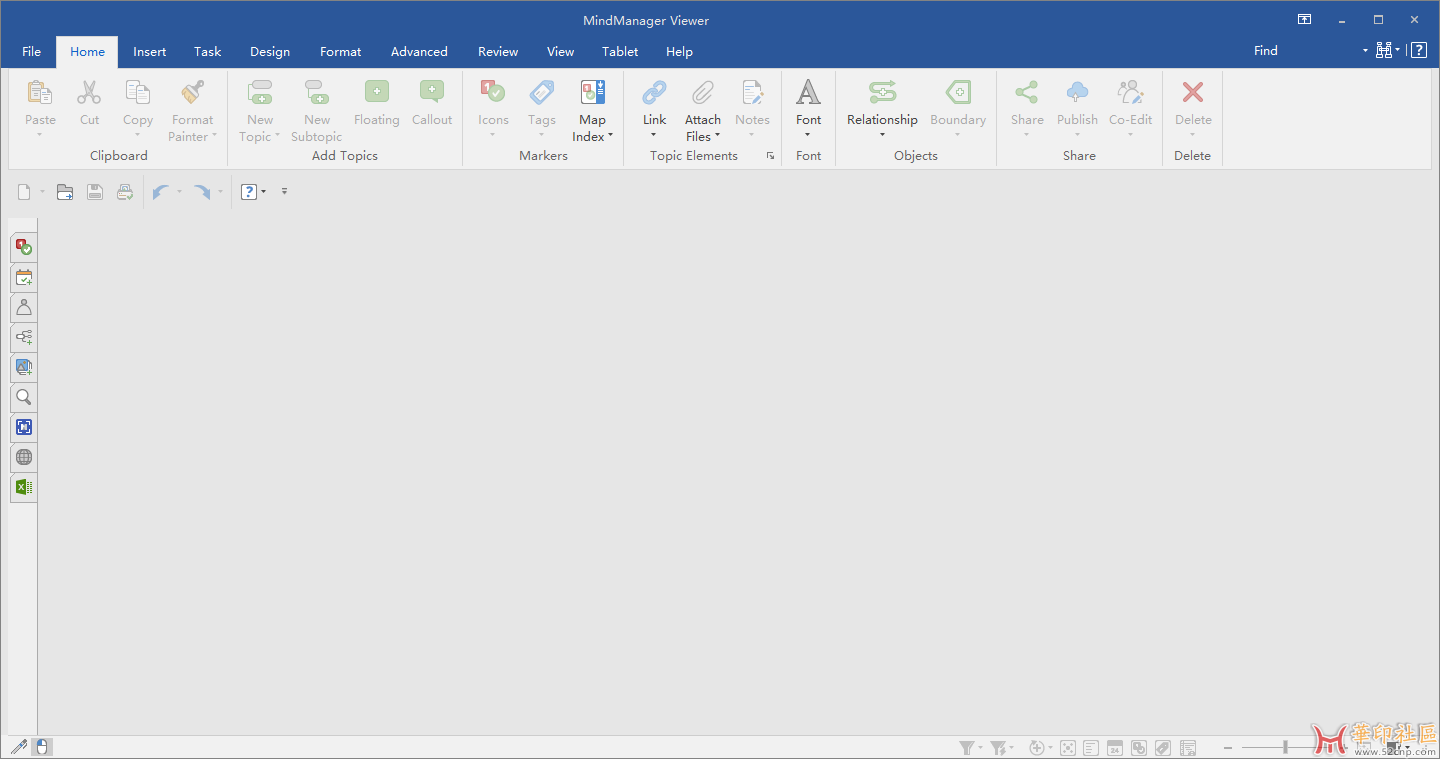Open the globe Browser side tab

[24, 457]
